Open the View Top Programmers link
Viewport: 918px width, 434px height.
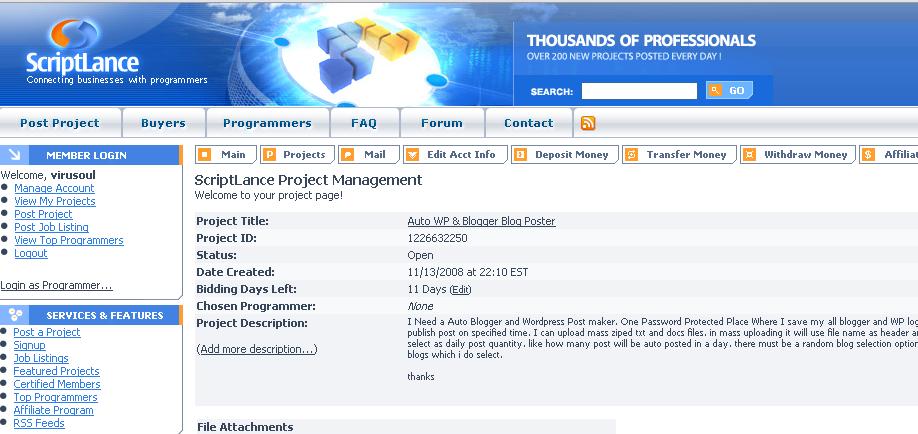(x=69, y=240)
